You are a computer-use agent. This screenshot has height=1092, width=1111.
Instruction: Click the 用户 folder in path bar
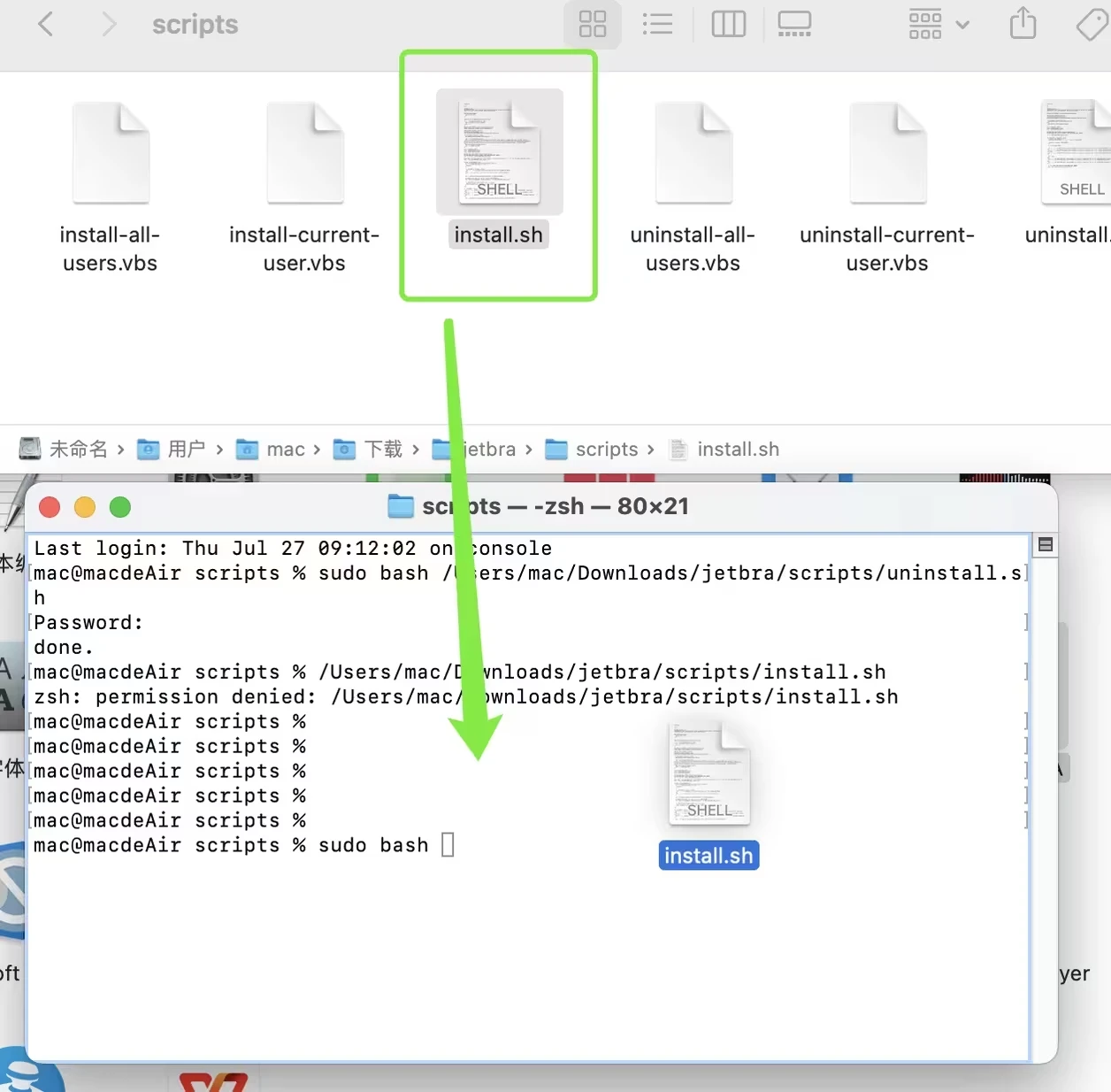pos(172,449)
